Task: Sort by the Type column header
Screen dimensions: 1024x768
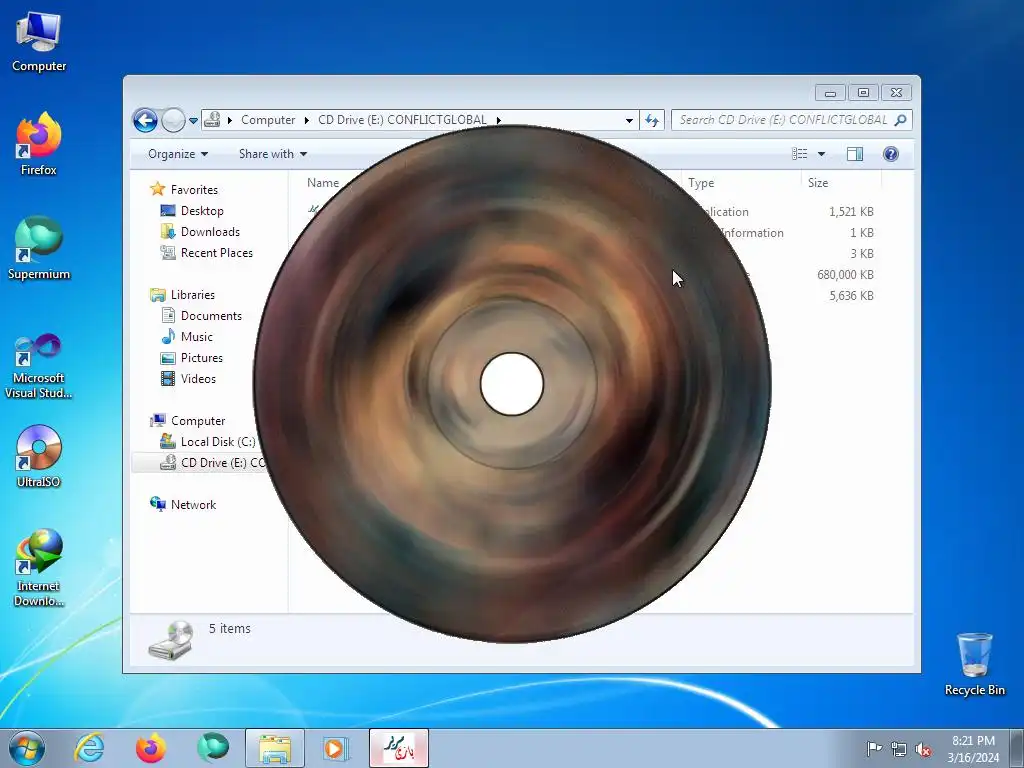Action: 741,184
